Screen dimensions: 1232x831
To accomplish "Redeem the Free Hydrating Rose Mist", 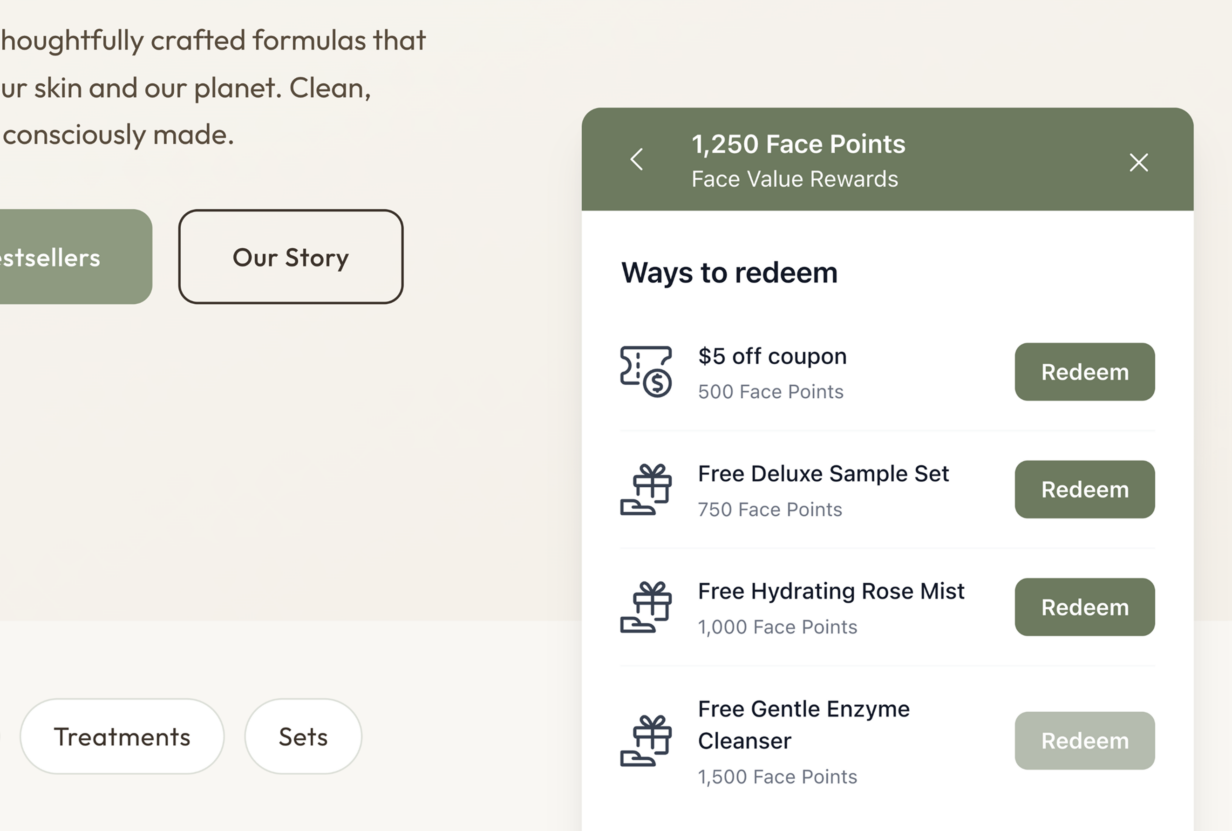I will (x=1084, y=606).
